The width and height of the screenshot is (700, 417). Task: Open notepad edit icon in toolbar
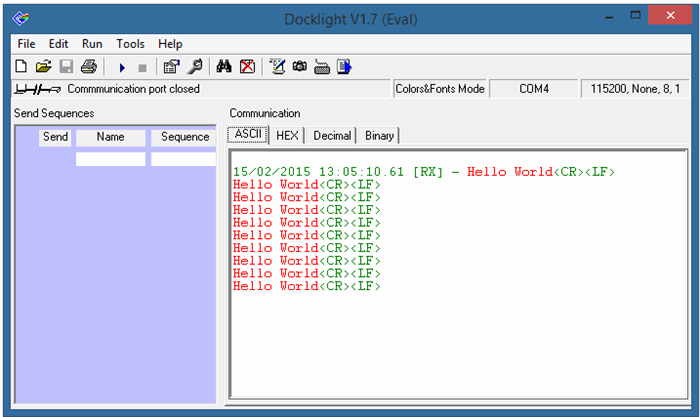pyautogui.click(x=277, y=67)
